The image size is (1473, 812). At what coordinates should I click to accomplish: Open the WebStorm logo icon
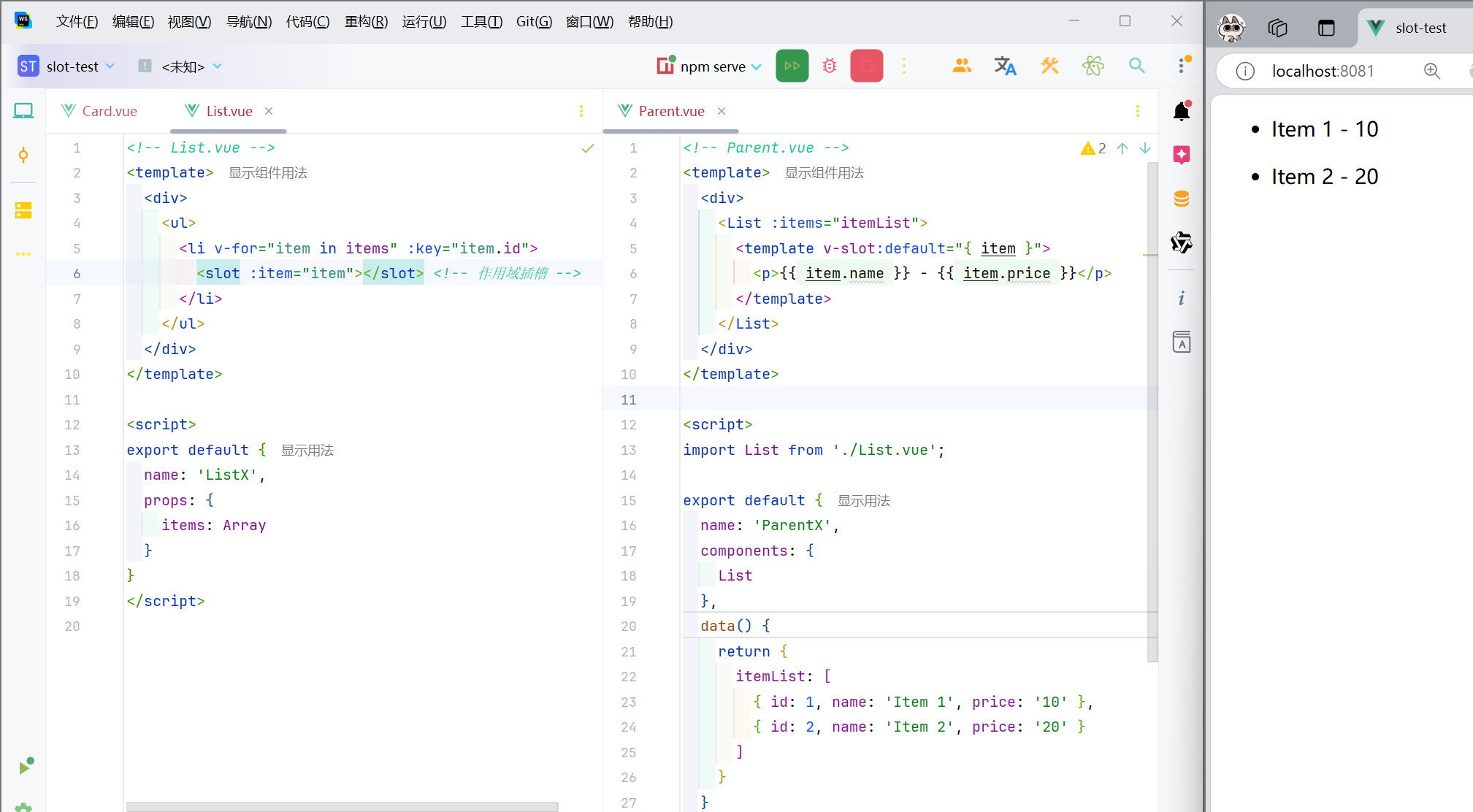23,20
